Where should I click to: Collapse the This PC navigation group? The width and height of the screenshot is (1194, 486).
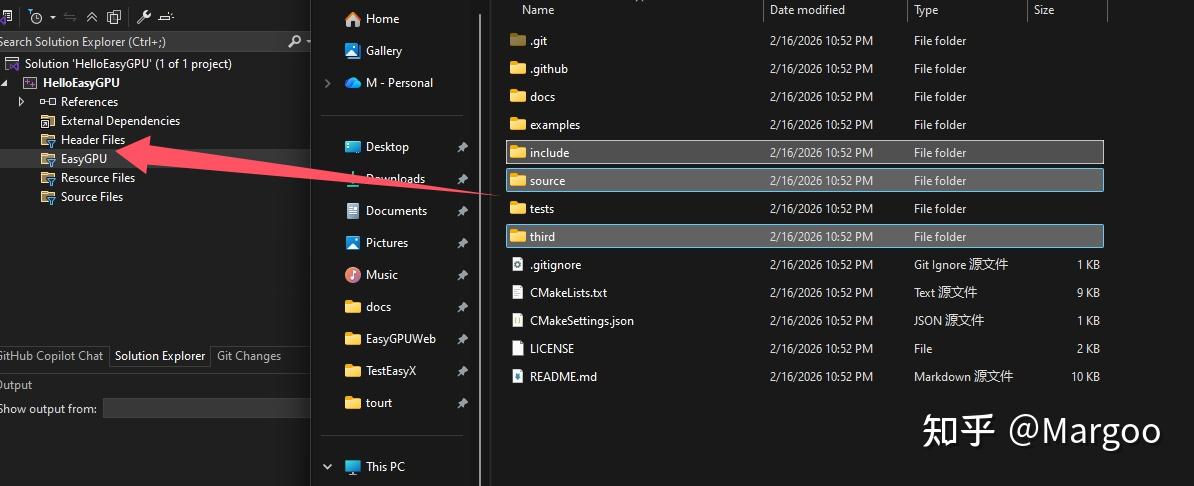click(x=328, y=466)
